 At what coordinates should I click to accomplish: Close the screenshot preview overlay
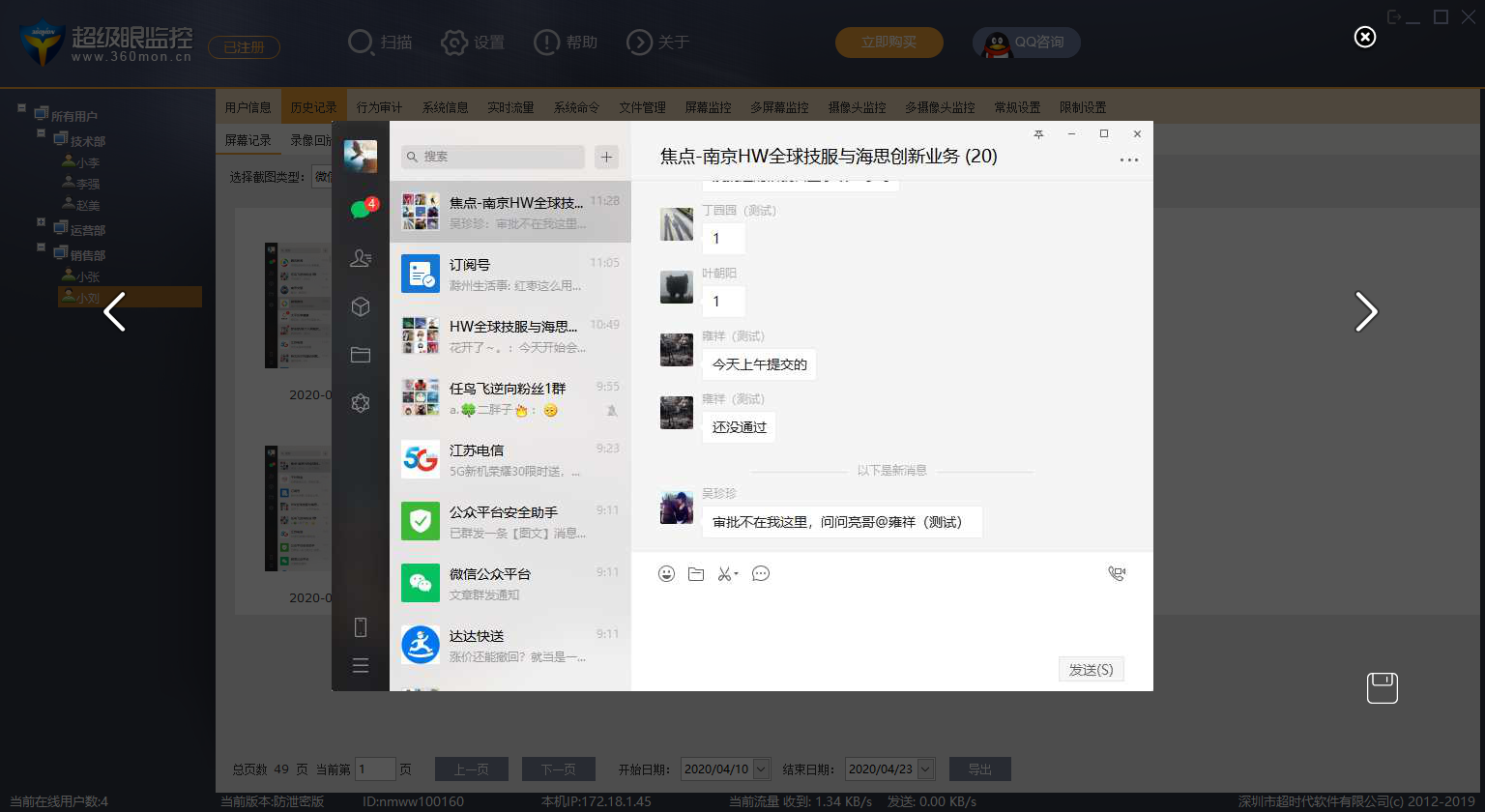[1364, 37]
